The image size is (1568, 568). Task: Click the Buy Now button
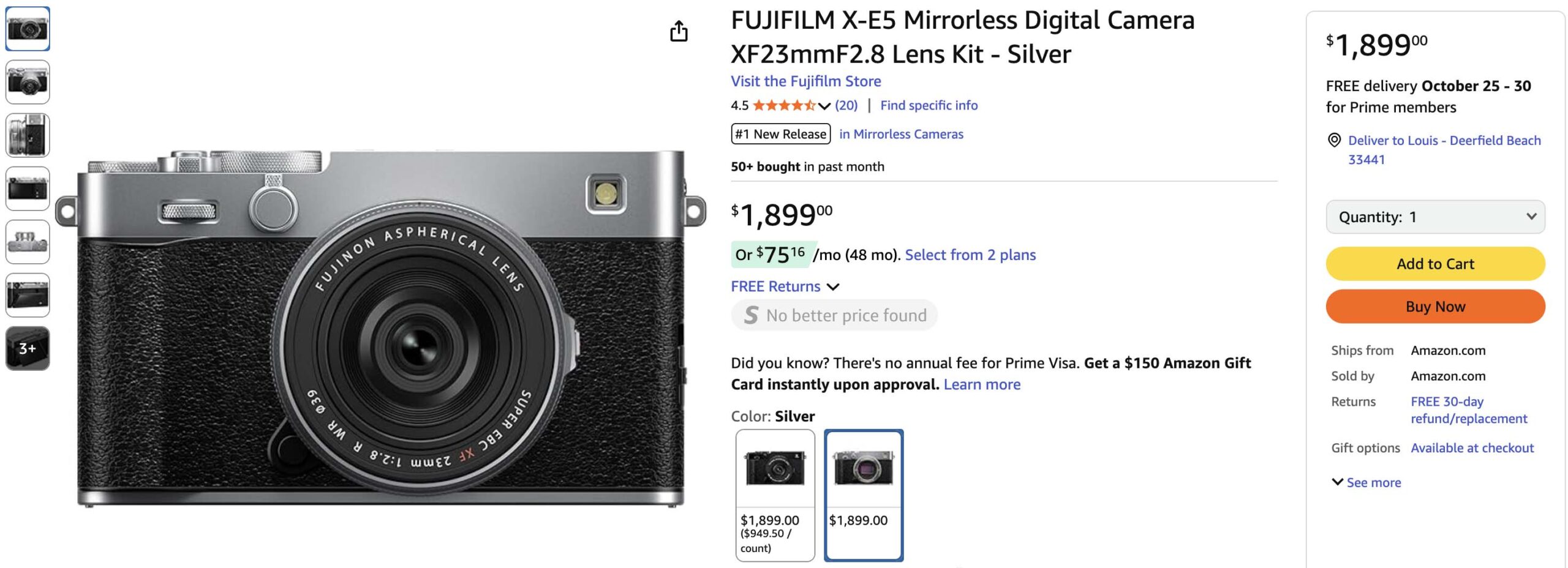coord(1434,307)
